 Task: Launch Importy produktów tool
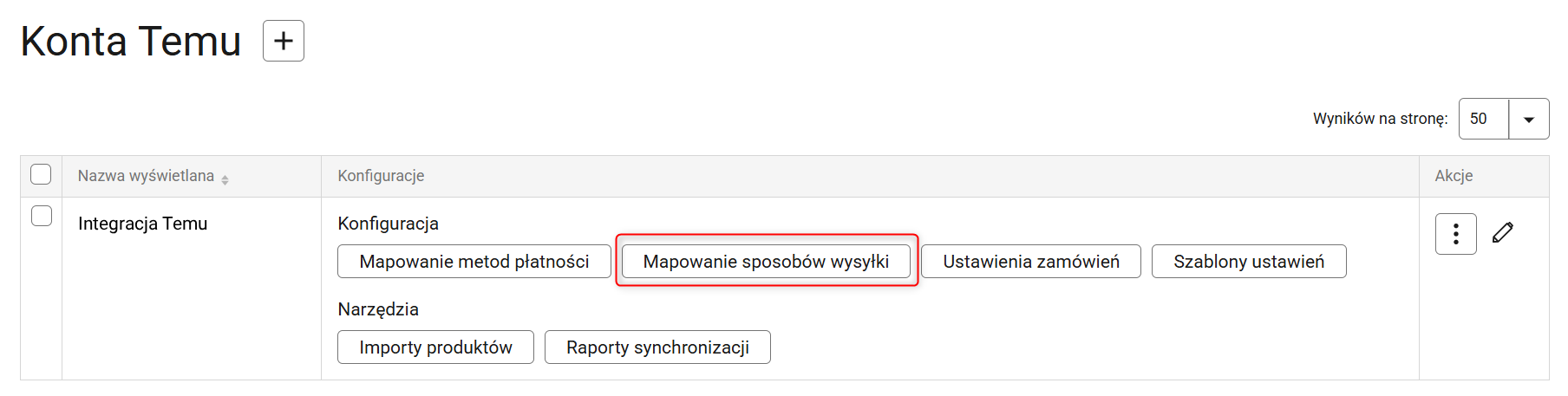coord(435,347)
